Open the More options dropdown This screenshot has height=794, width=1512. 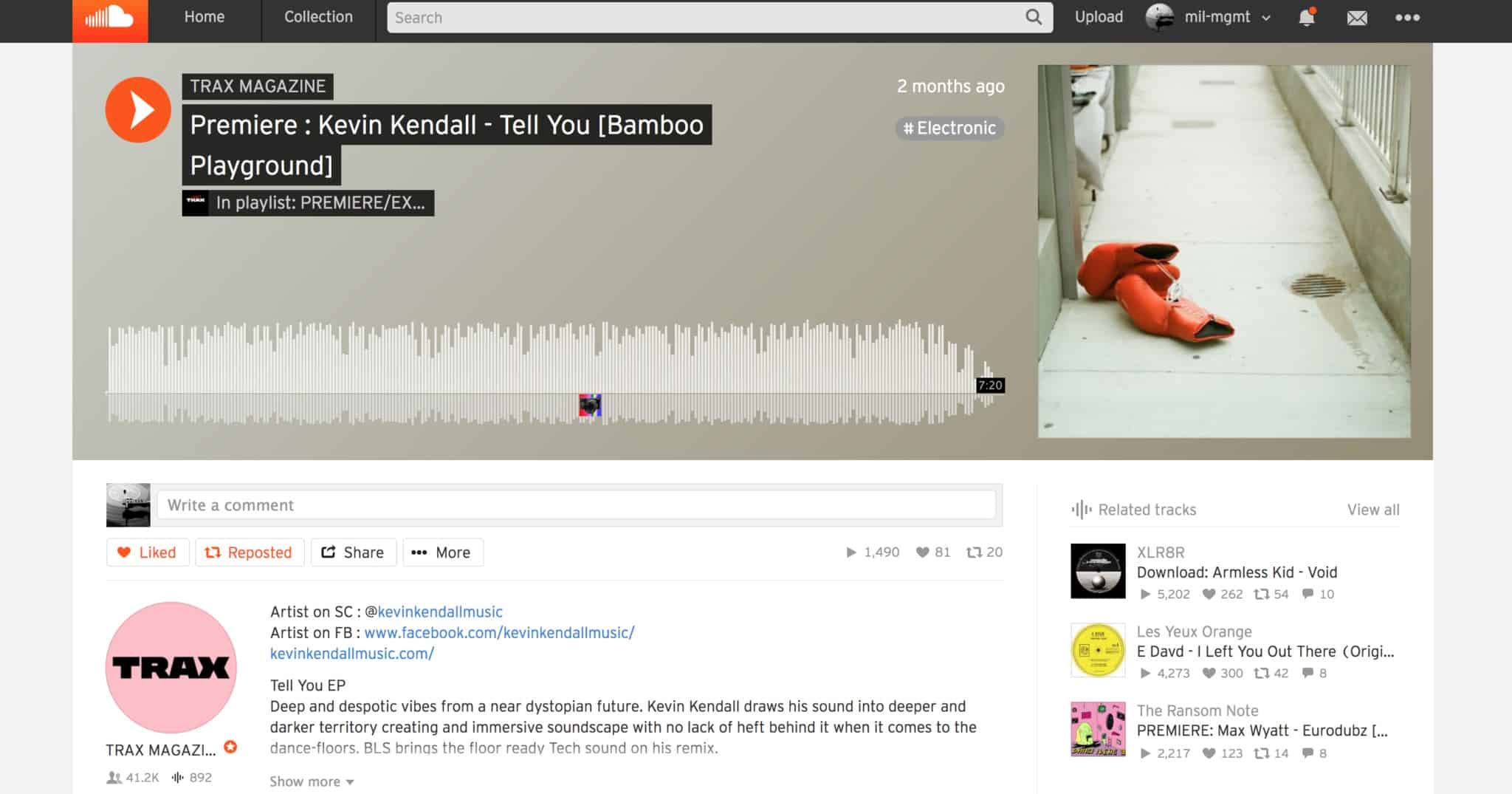tap(443, 552)
